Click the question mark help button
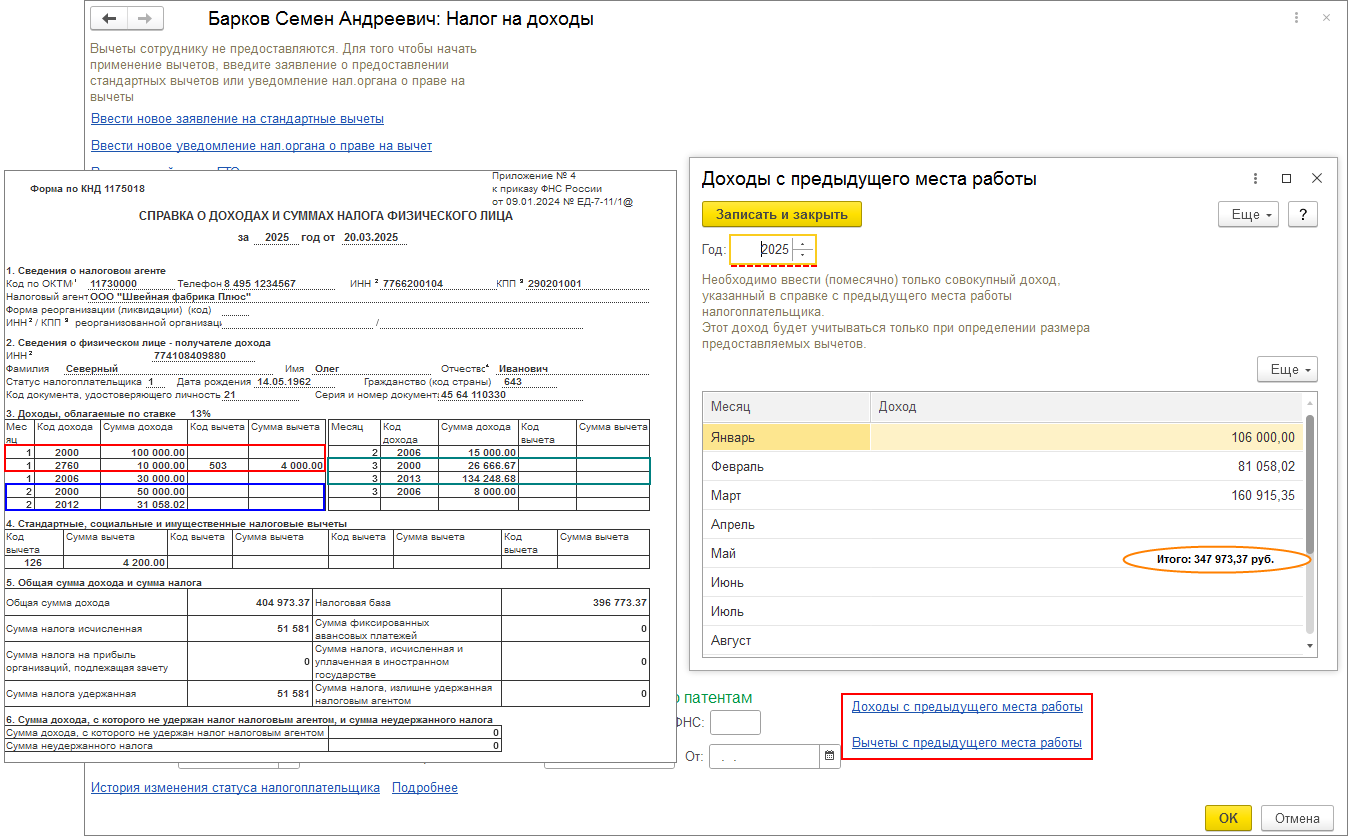The width and height of the screenshot is (1348, 836). pyautogui.click(x=1303, y=214)
